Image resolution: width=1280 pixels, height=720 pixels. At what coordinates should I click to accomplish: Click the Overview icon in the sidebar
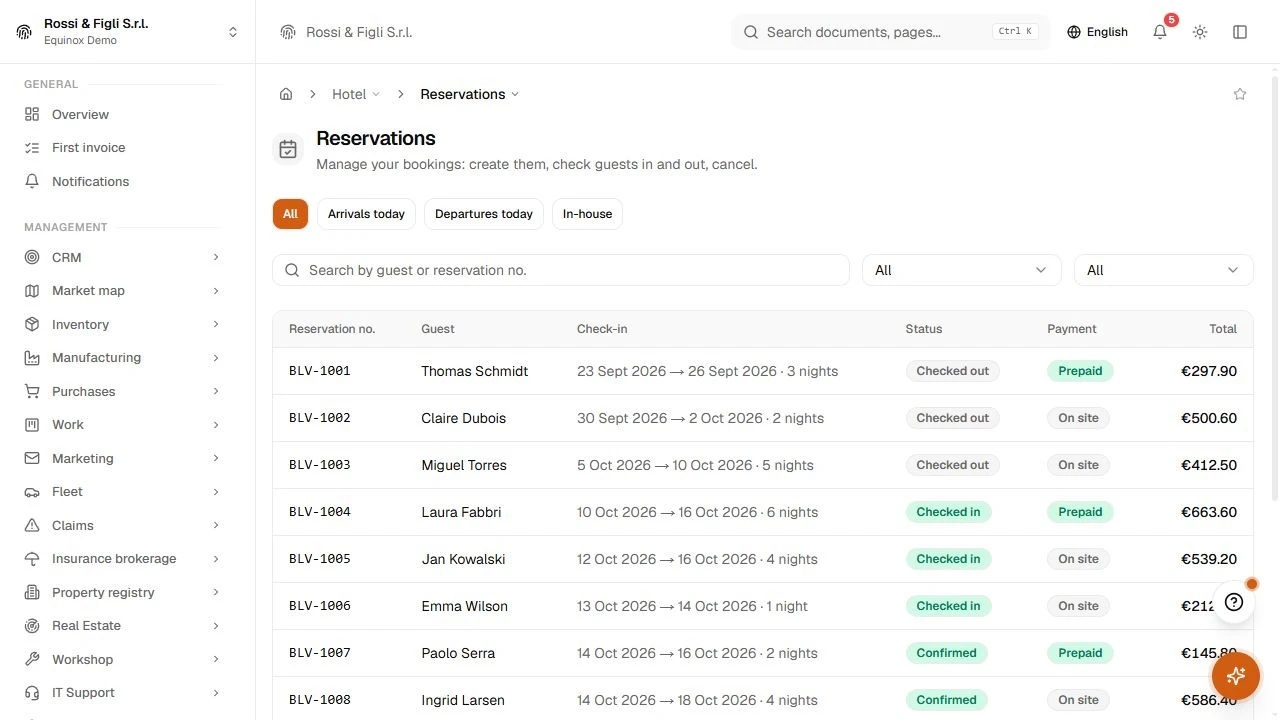tap(32, 114)
